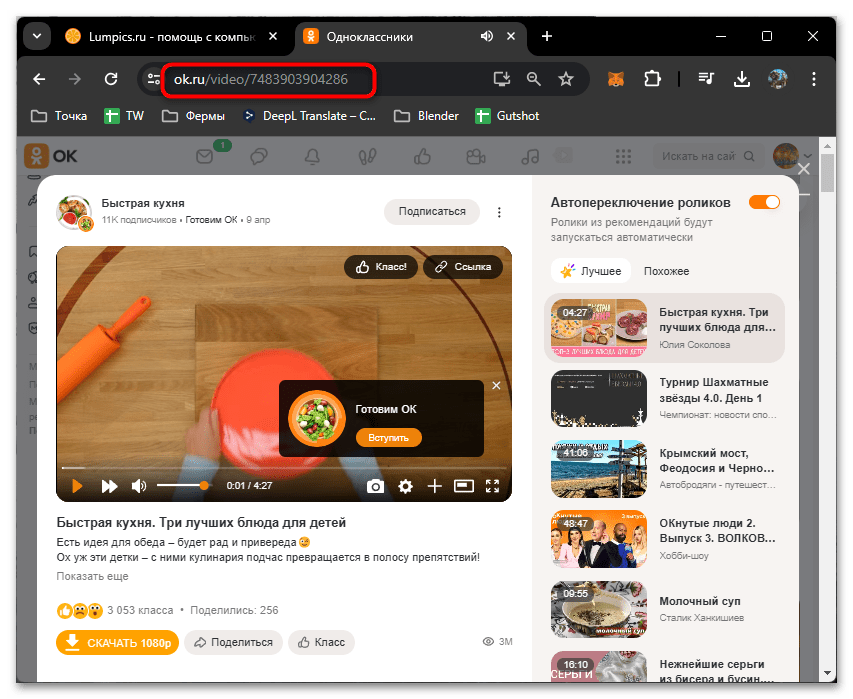The width and height of the screenshot is (853, 699).
Task: Disable automatic video switching toggle
Action: (x=764, y=201)
